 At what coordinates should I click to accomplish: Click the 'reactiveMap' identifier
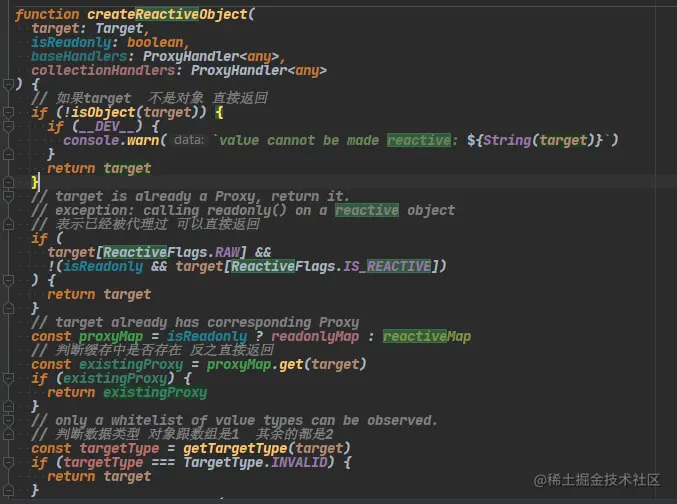coord(427,336)
